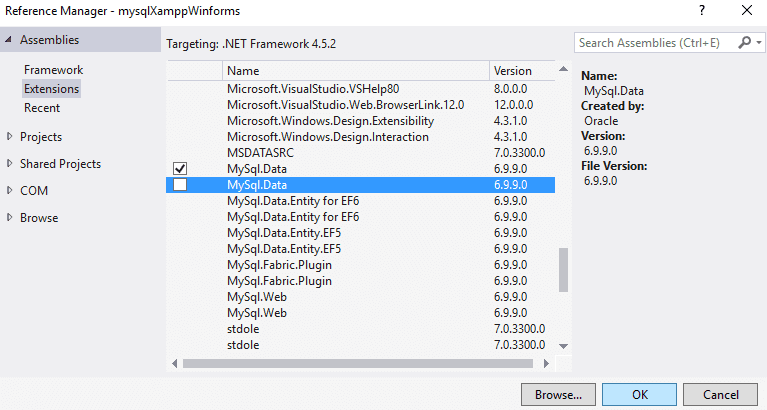Click MSDATASRC version 7.0.3300.0 cell
This screenshot has width=767, height=410.
(519, 153)
